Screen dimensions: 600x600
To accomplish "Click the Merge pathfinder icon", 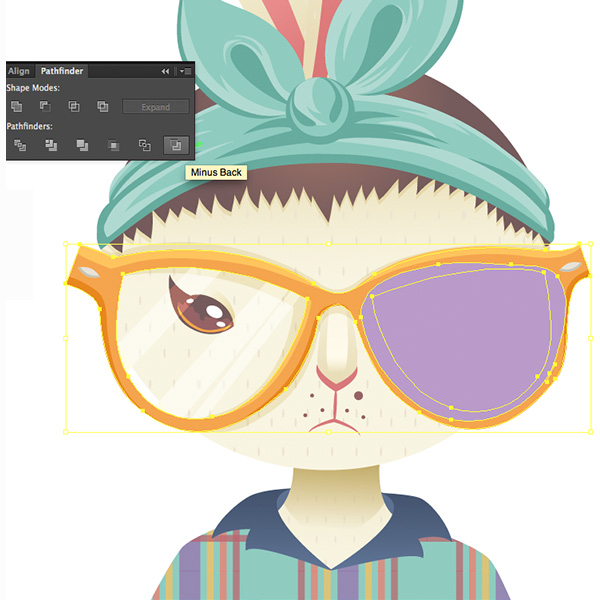I will tap(82, 145).
